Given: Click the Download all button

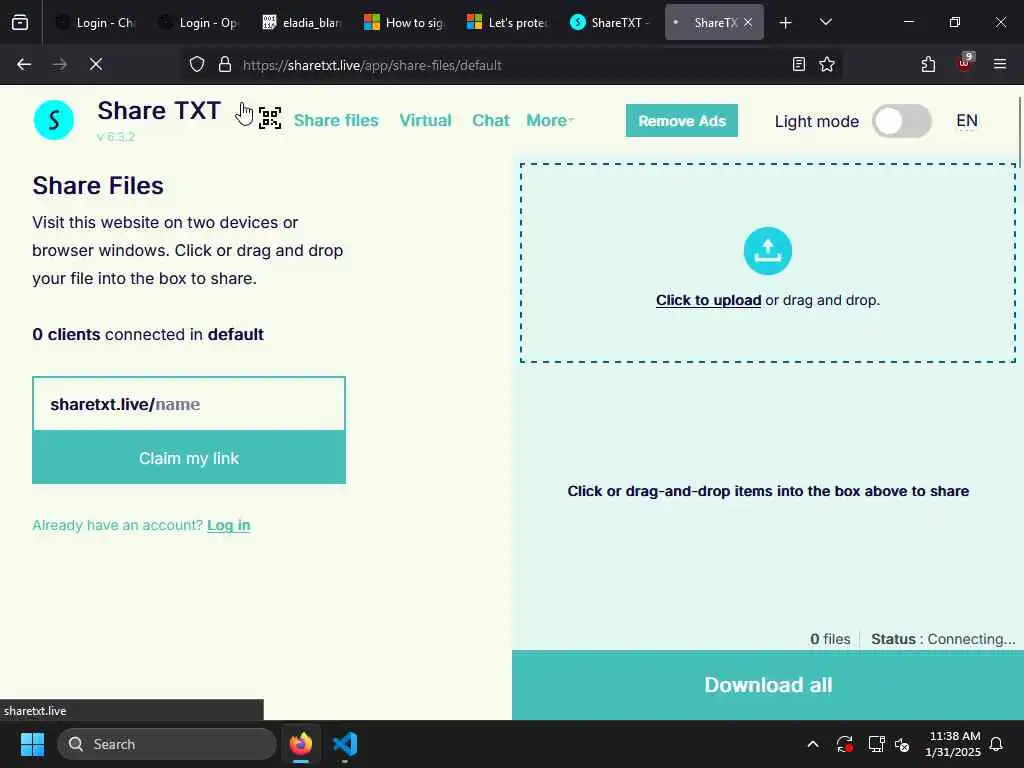Looking at the screenshot, I should 767,684.
